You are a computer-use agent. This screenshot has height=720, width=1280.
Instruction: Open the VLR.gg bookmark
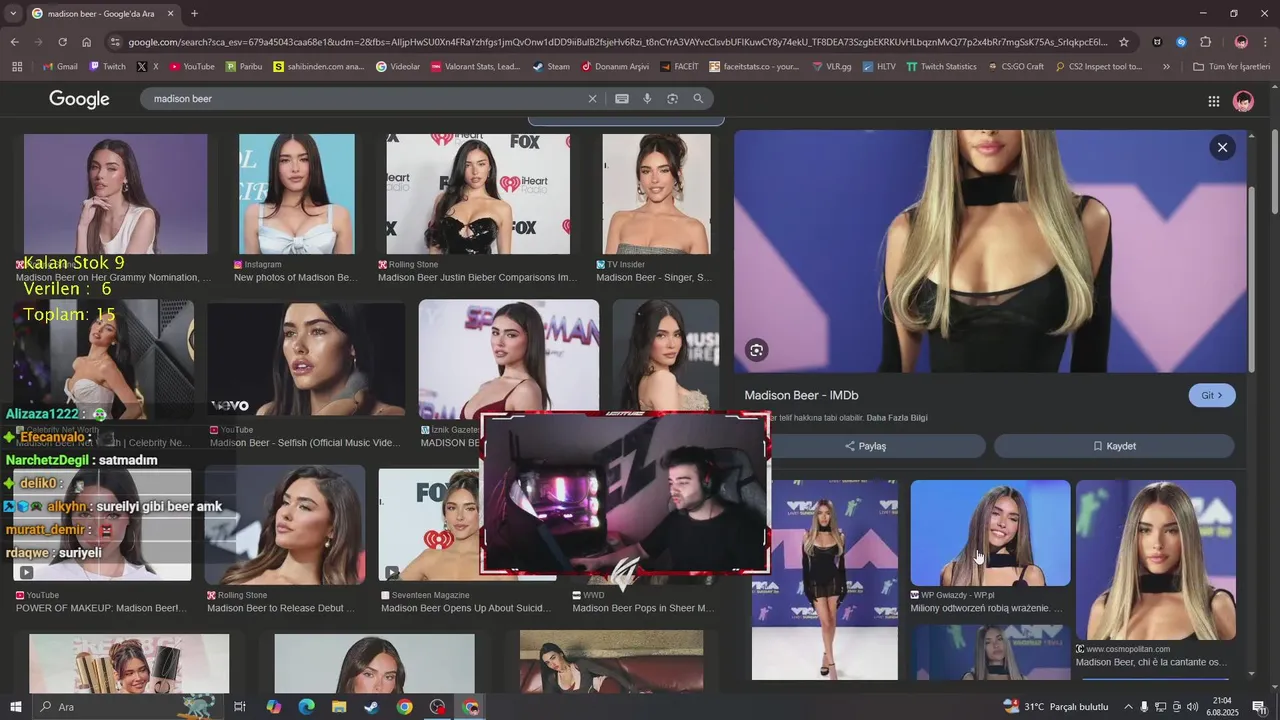831,67
